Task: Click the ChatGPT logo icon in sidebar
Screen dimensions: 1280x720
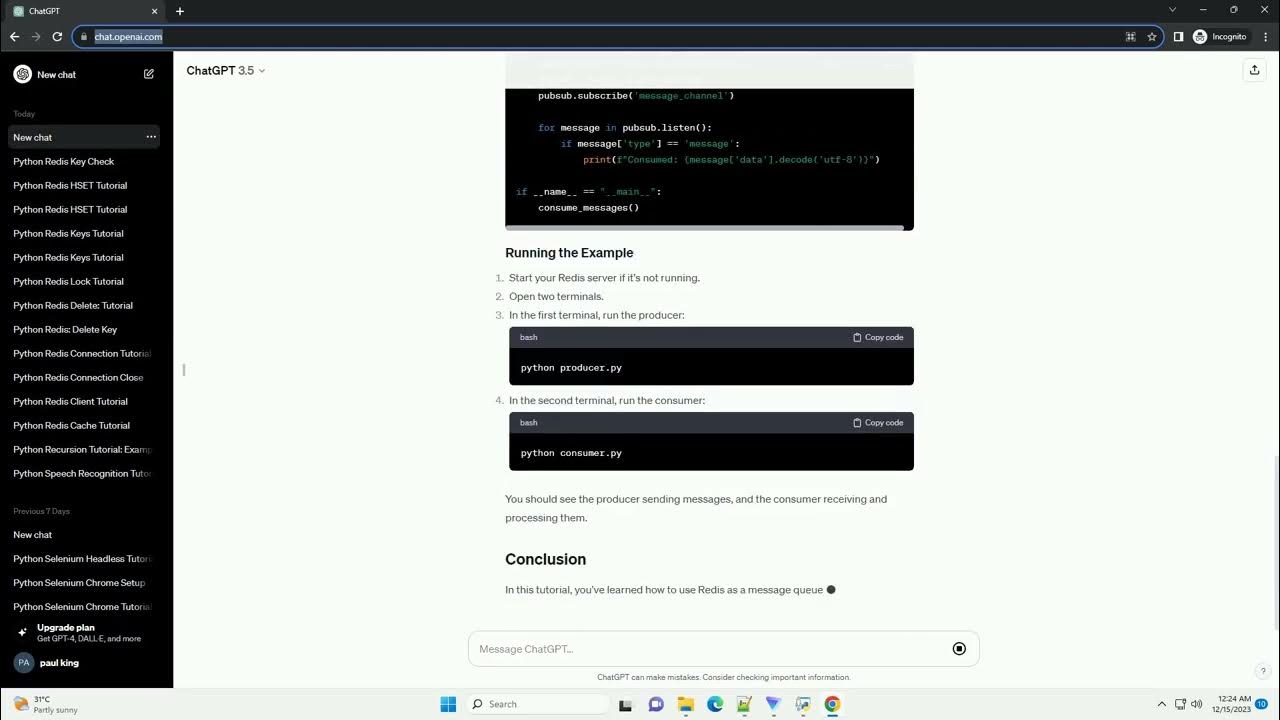Action: point(22,74)
